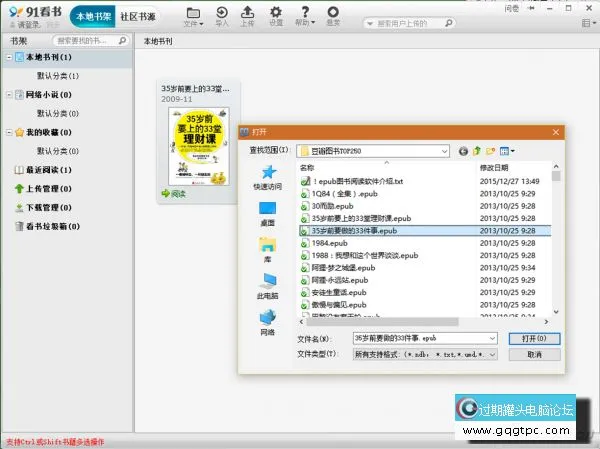Select 快速访问 (Quick access) star icon
This screenshot has width=600, height=449.
pyautogui.click(x=267, y=176)
